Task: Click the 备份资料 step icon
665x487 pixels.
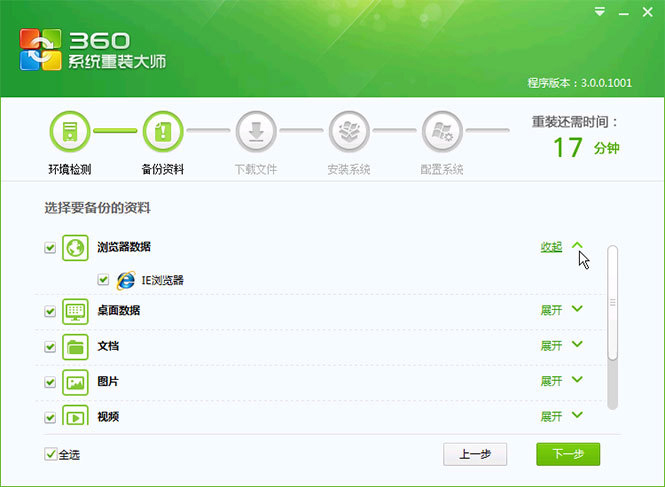Action: 163,130
